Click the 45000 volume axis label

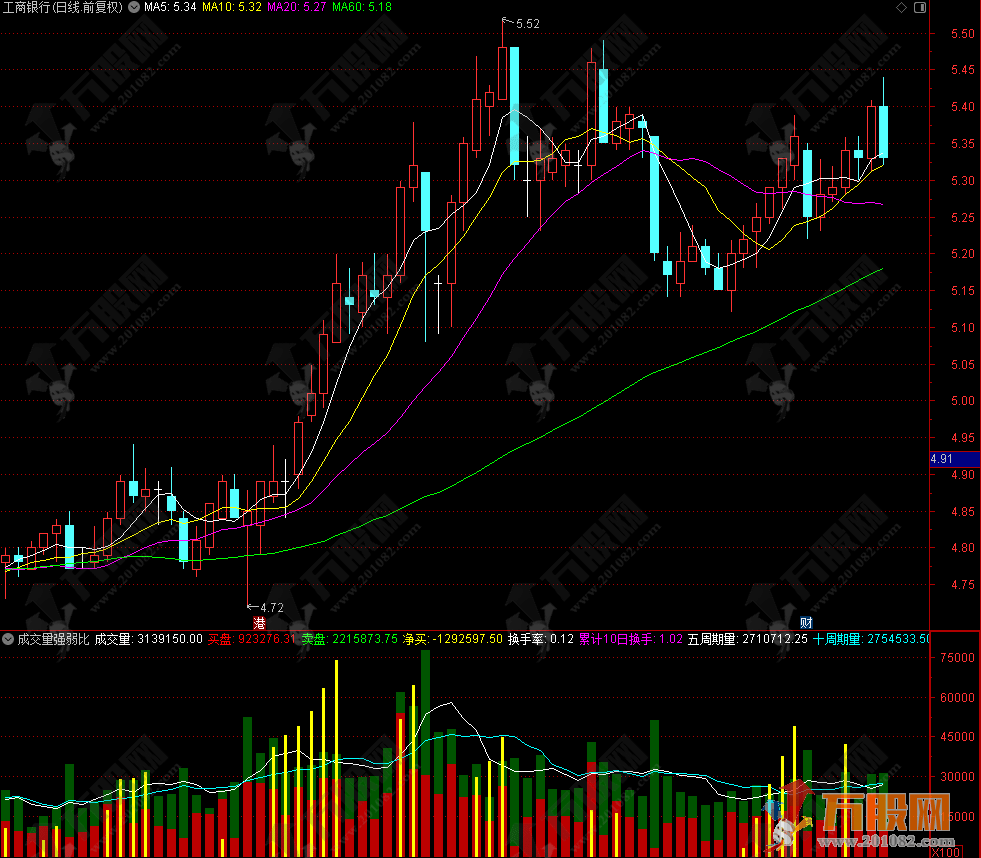(x=957, y=737)
